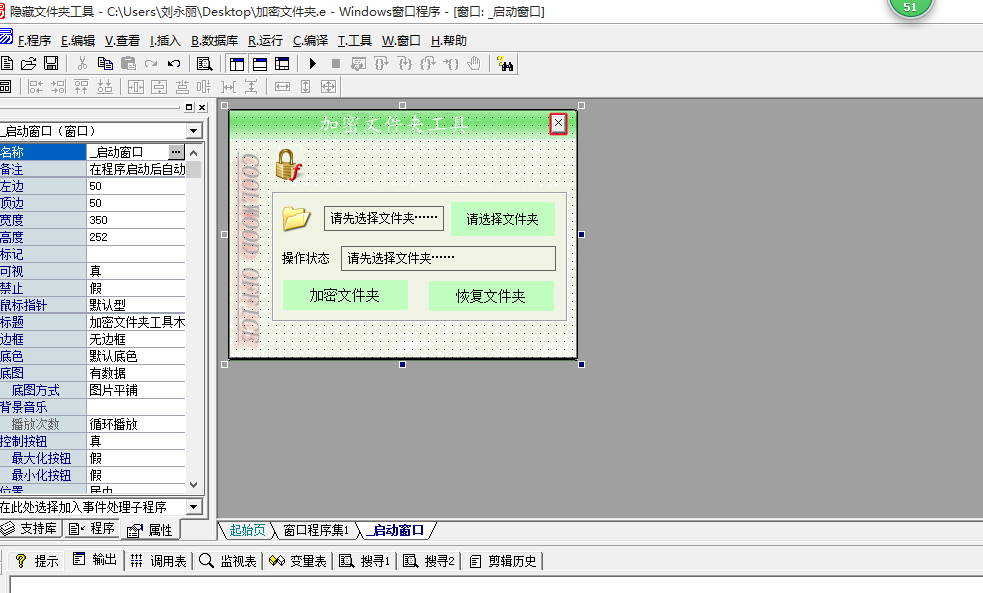Viewport: 983px width, 593px height.
Task: Select the 恢复文件夹 button in the form
Action: pos(491,296)
